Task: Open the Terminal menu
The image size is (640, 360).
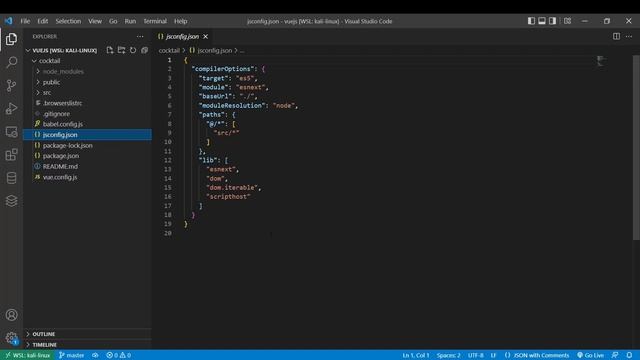Action: point(155,21)
